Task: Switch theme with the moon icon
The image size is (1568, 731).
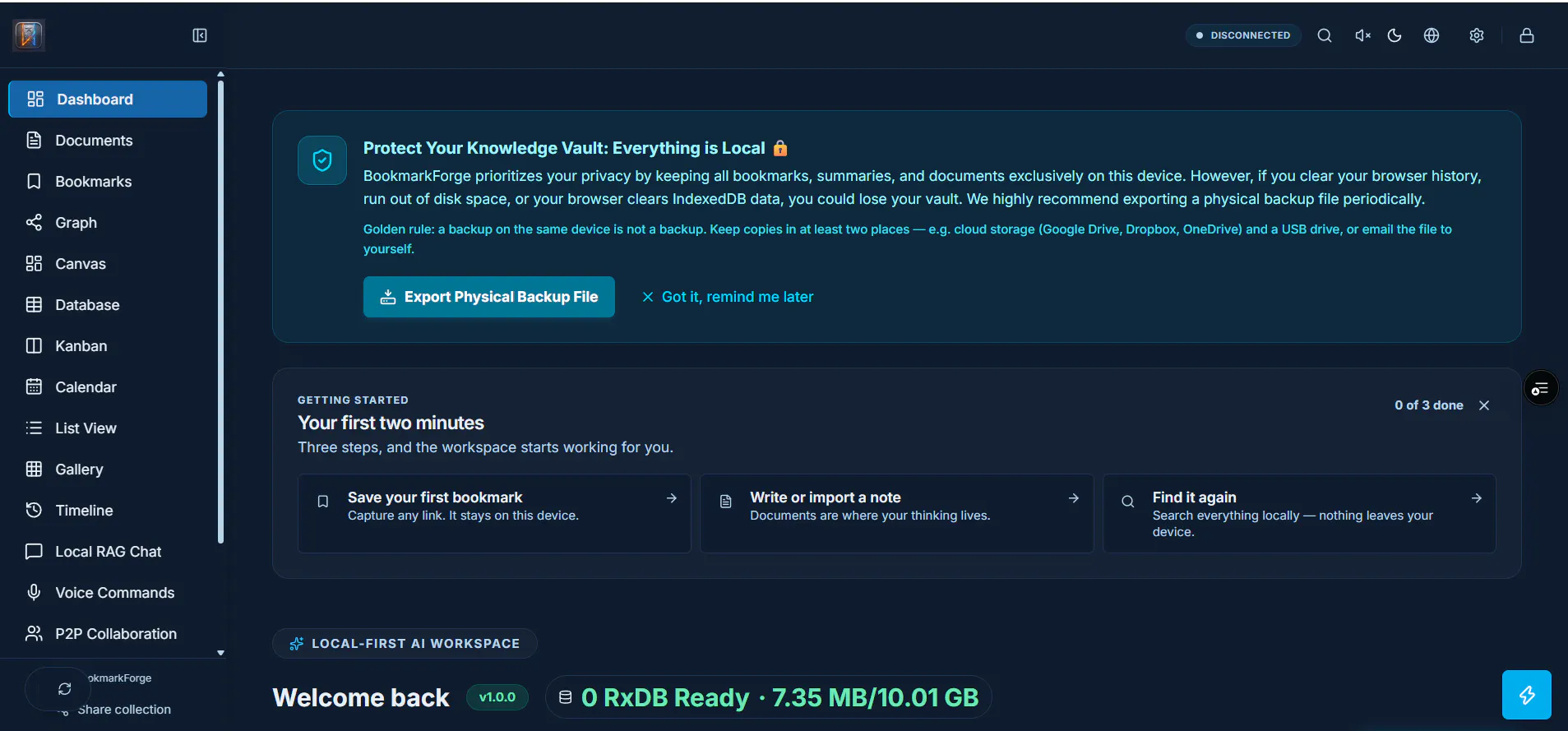Action: [1395, 35]
